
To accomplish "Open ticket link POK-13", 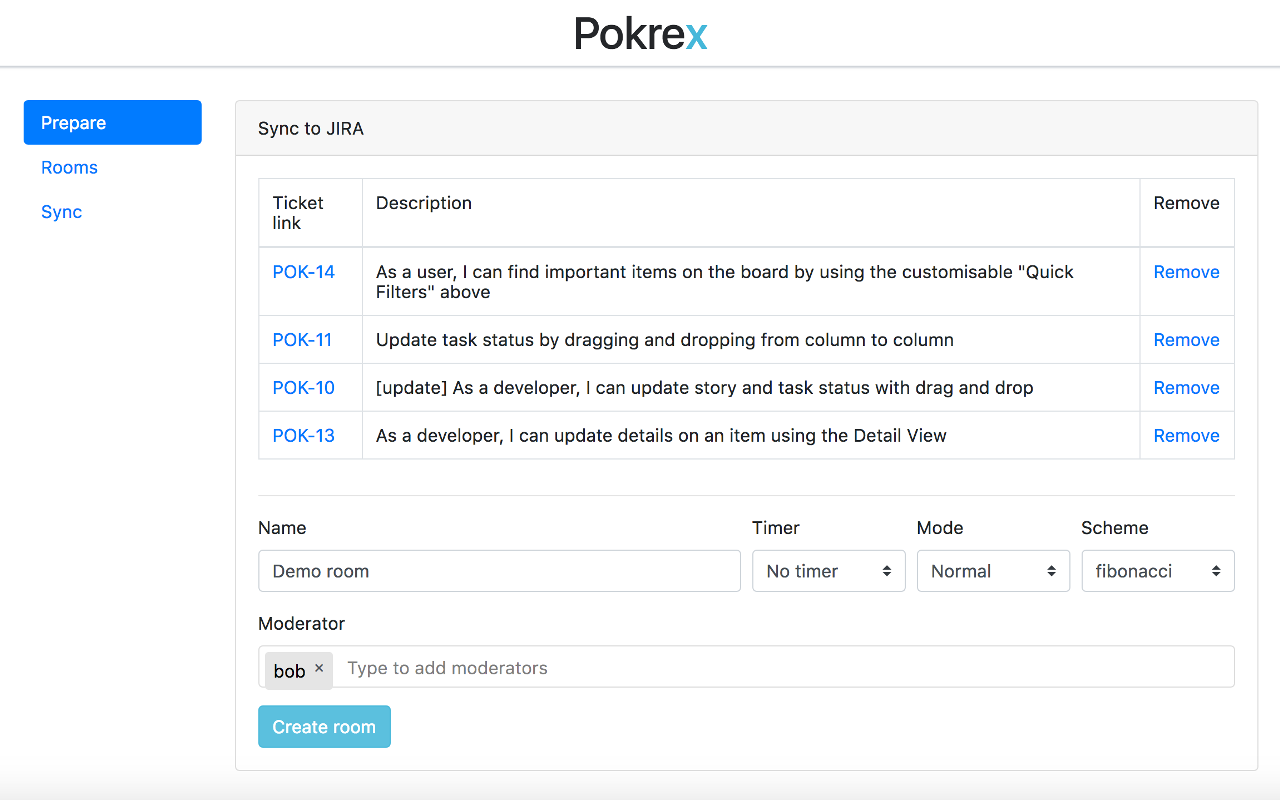I will click(304, 436).
